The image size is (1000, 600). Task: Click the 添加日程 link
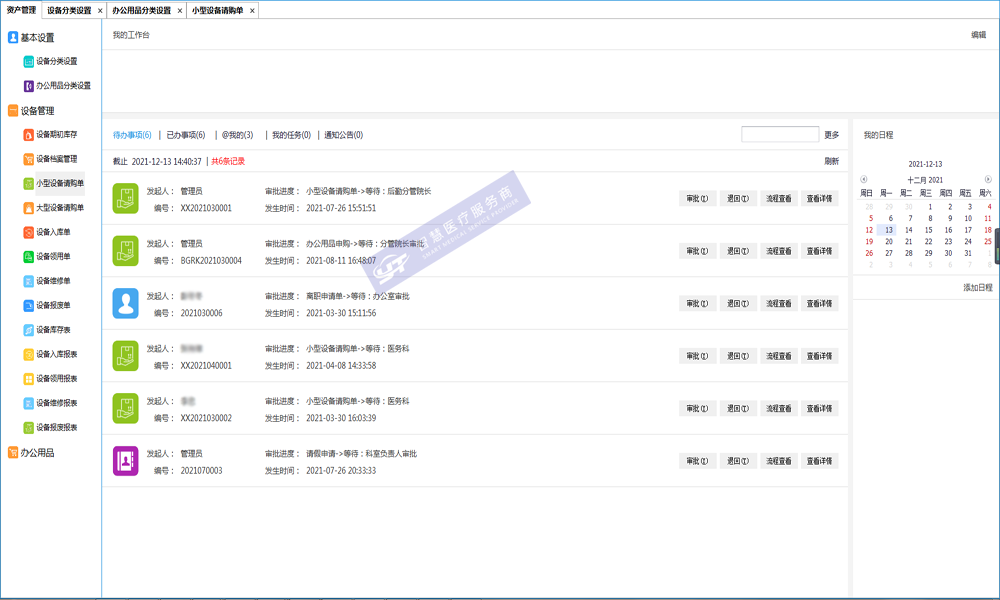(x=977, y=287)
